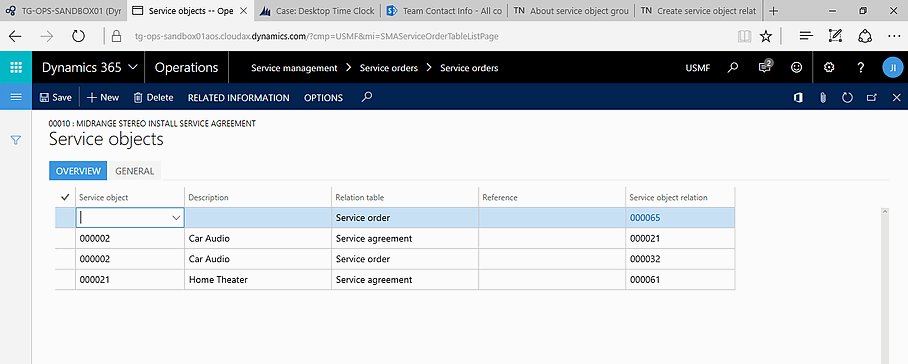
Task: Open form in new window icon
Action: click(872, 98)
